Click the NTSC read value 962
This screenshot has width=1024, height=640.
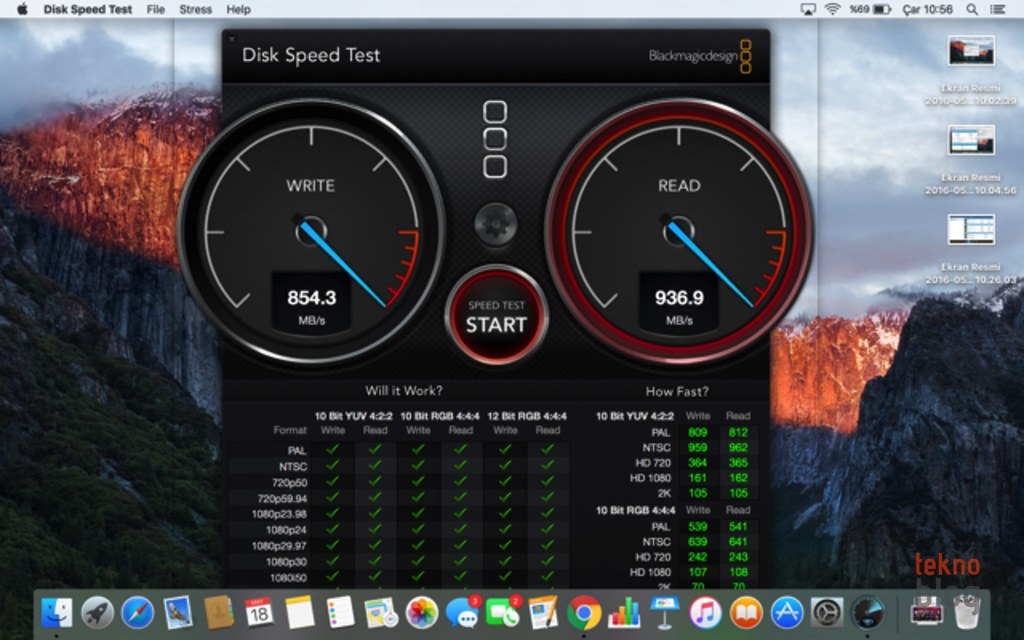738,447
